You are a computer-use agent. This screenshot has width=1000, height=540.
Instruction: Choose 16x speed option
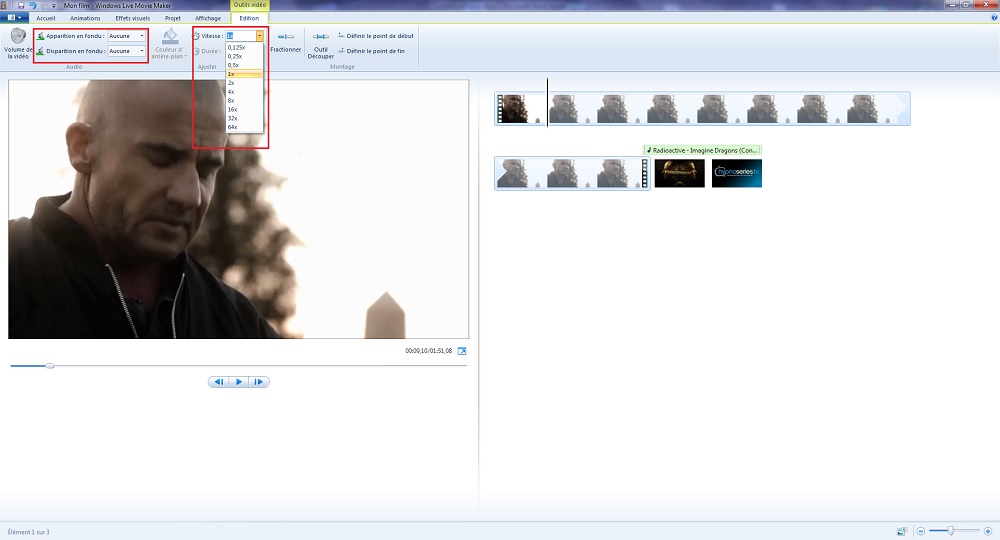[x=244, y=110]
